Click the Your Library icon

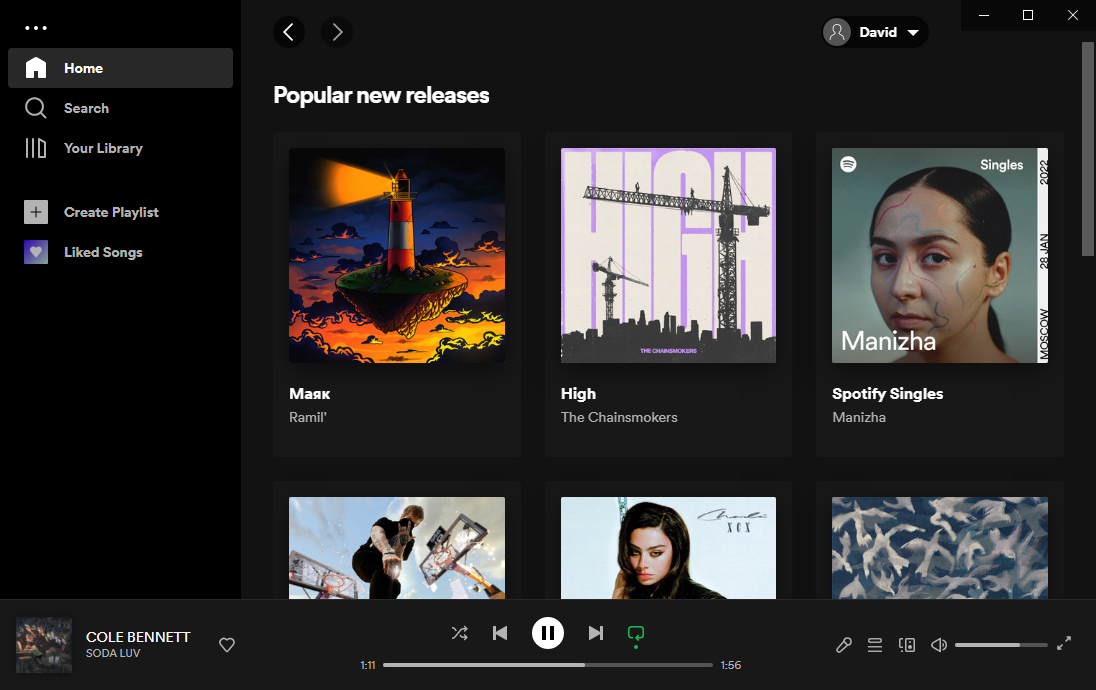pos(36,148)
